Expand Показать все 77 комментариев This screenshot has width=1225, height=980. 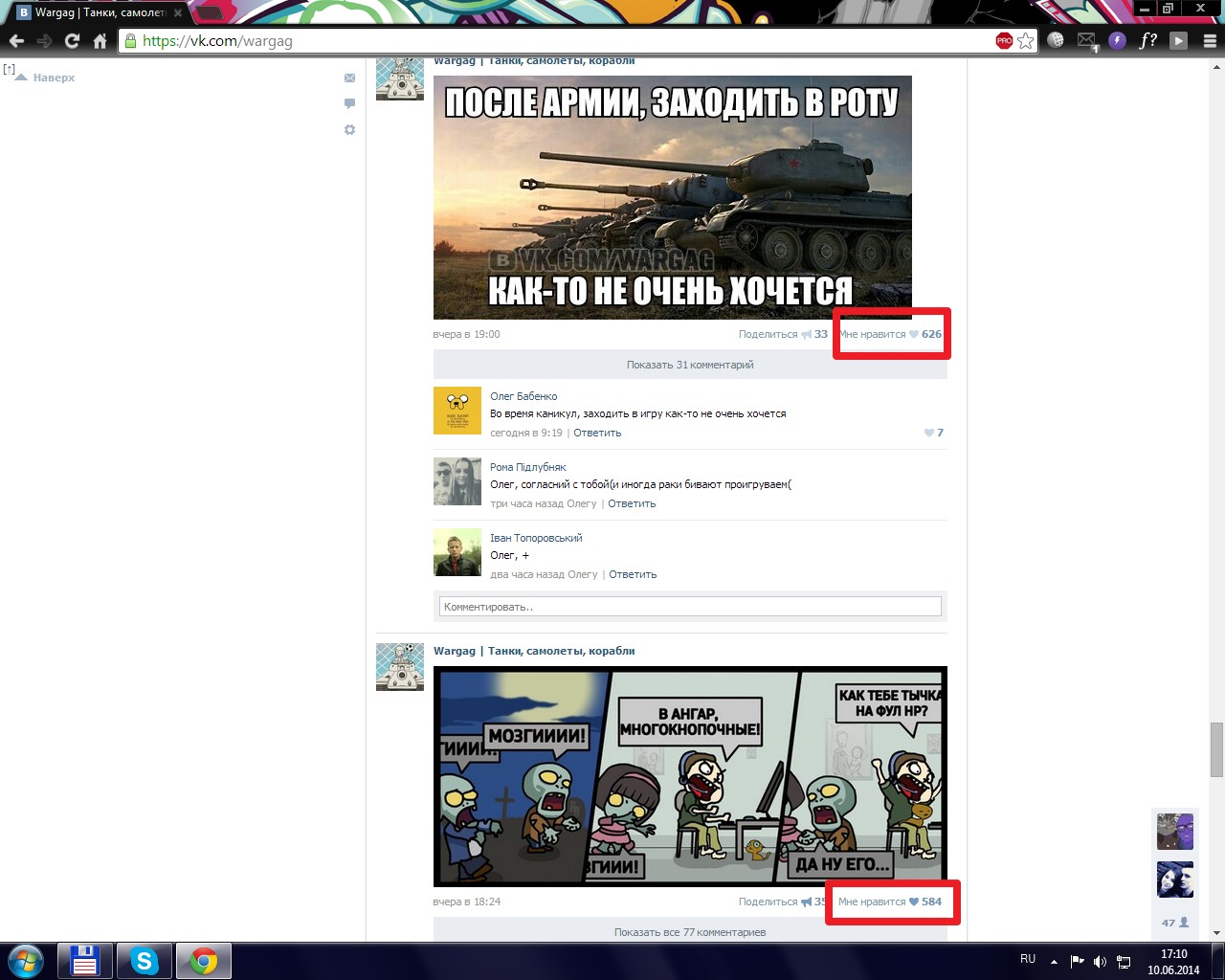[x=690, y=931]
